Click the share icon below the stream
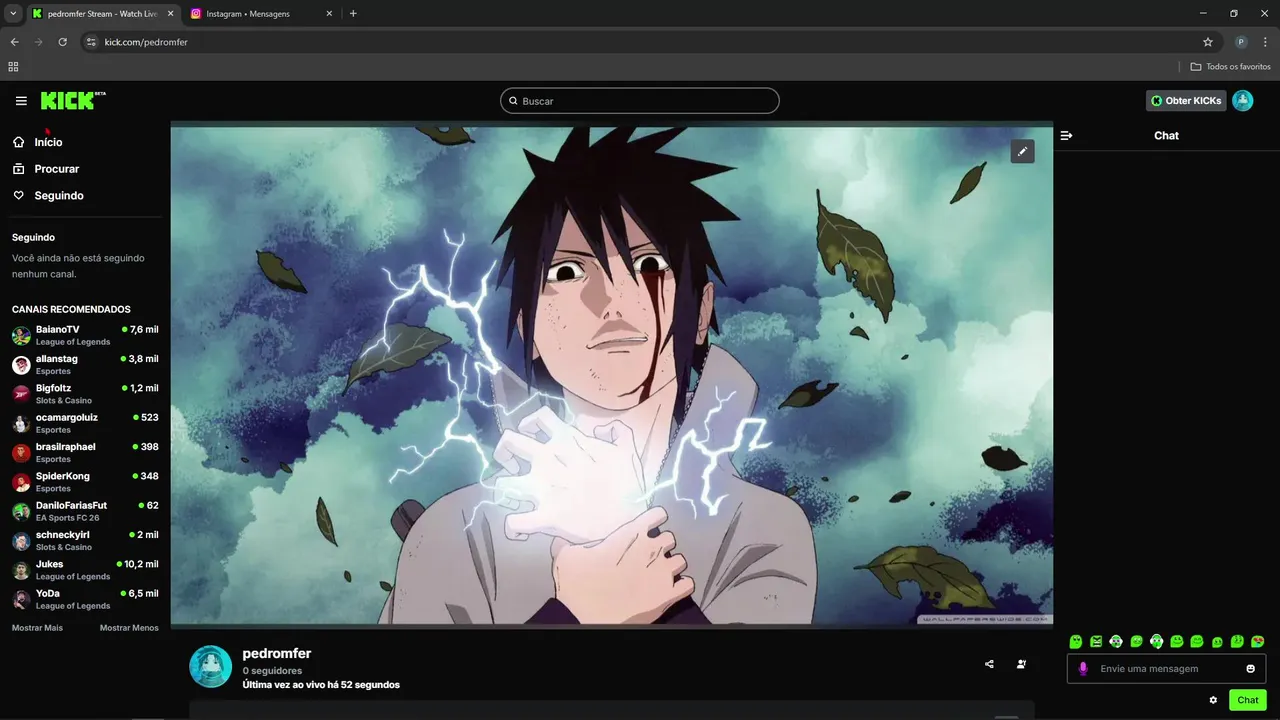Viewport: 1280px width, 720px height. 989,664
